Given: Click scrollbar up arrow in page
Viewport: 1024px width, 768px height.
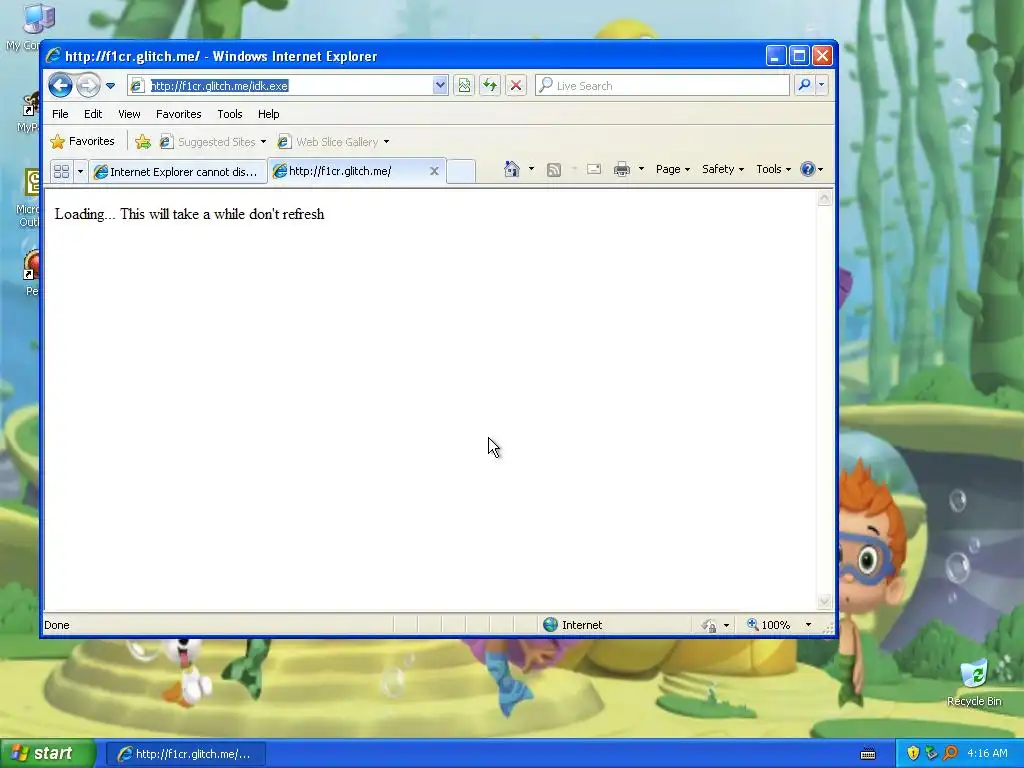Looking at the screenshot, I should tap(825, 198).
